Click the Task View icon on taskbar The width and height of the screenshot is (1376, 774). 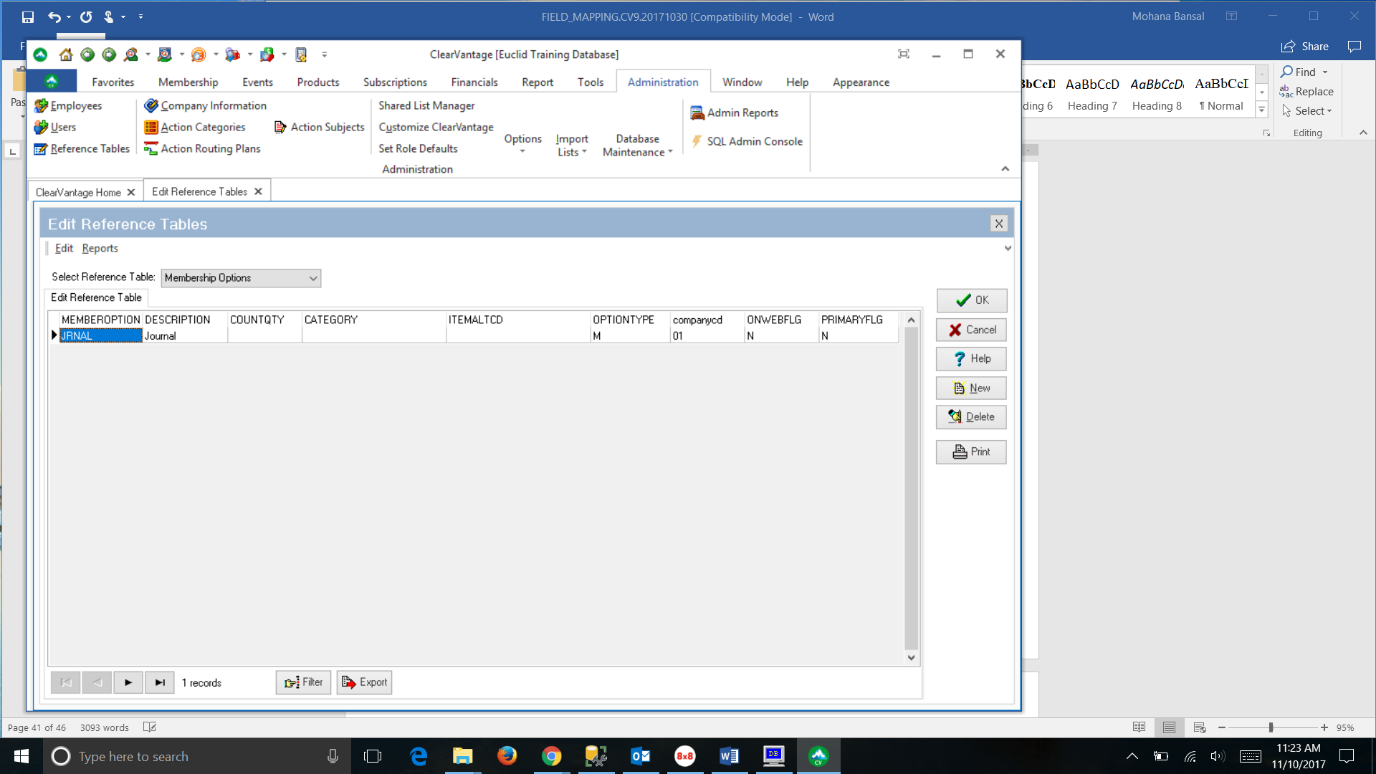point(373,756)
